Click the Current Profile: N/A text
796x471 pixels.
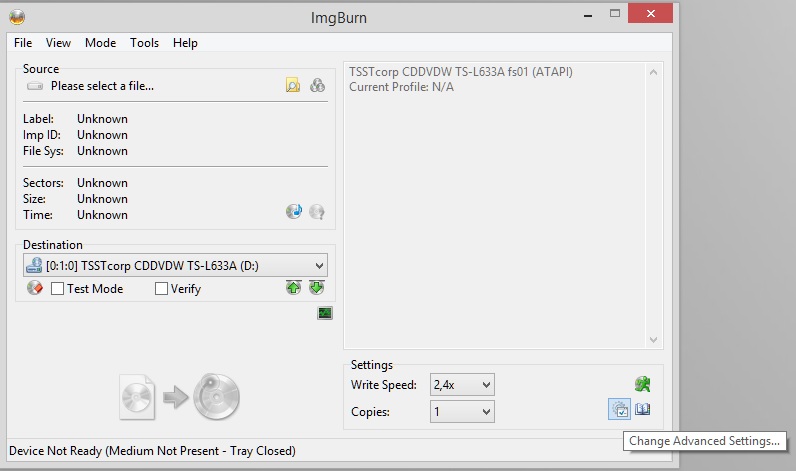click(x=402, y=87)
